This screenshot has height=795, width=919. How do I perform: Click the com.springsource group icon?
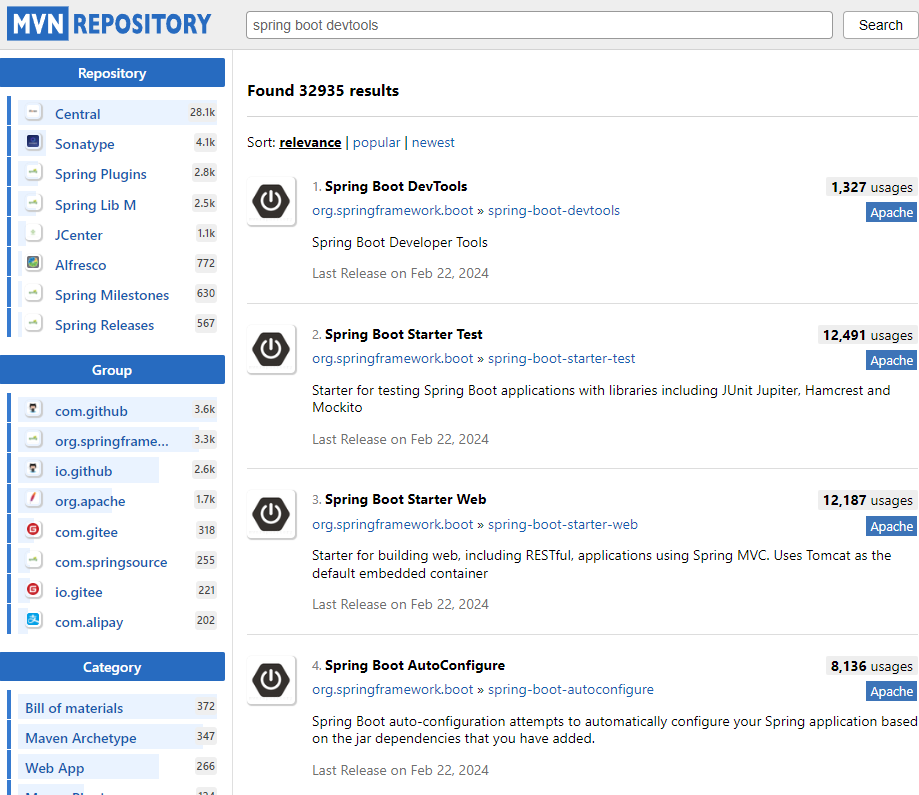pos(33,559)
